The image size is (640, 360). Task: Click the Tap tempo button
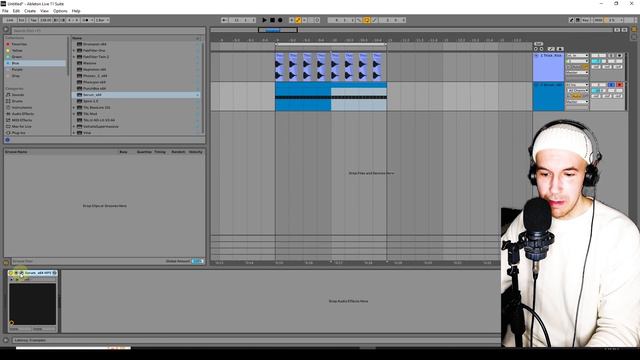[33, 20]
